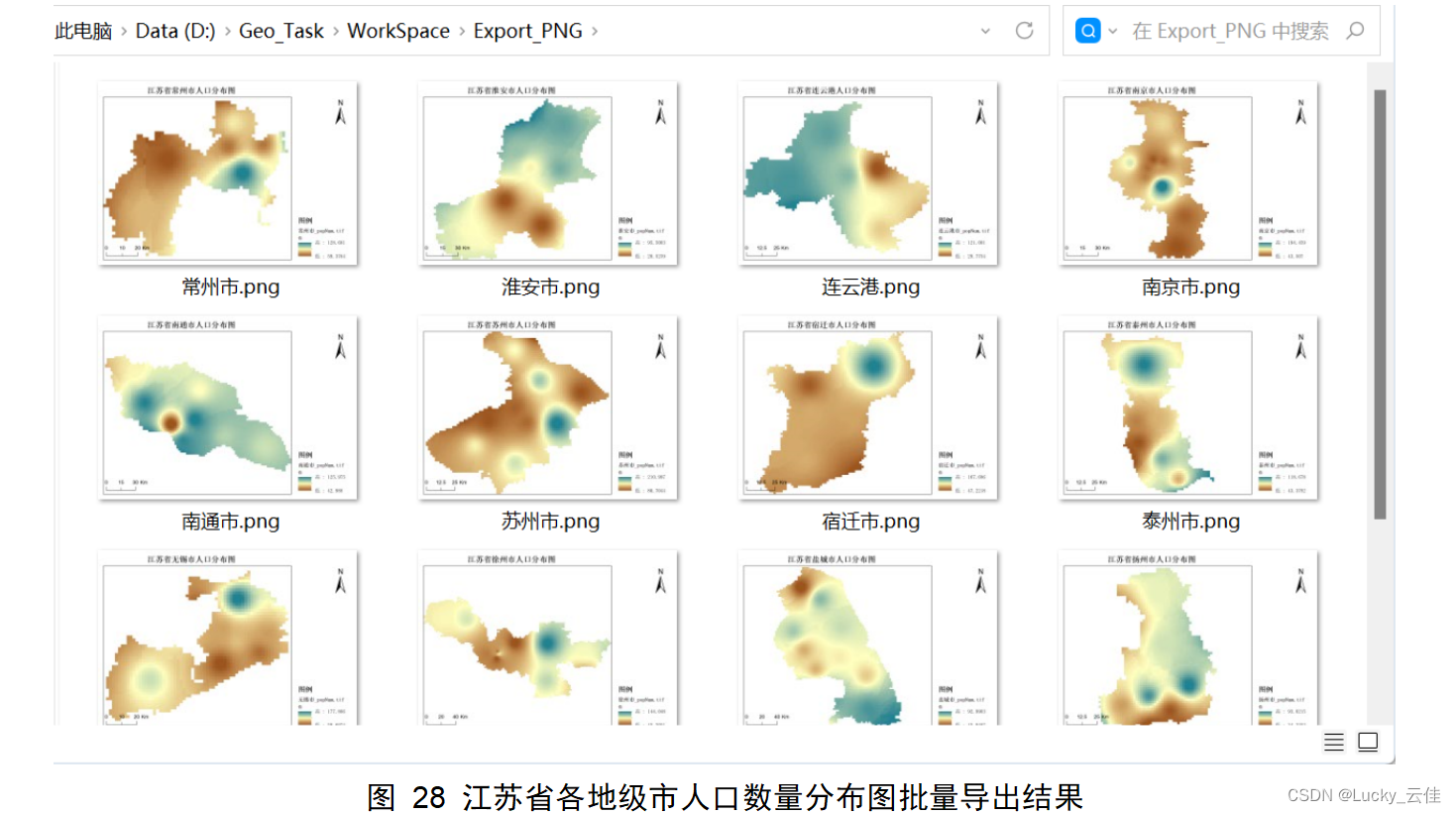Click inside the 在 Export_PNG 中搜索 box

(1229, 31)
